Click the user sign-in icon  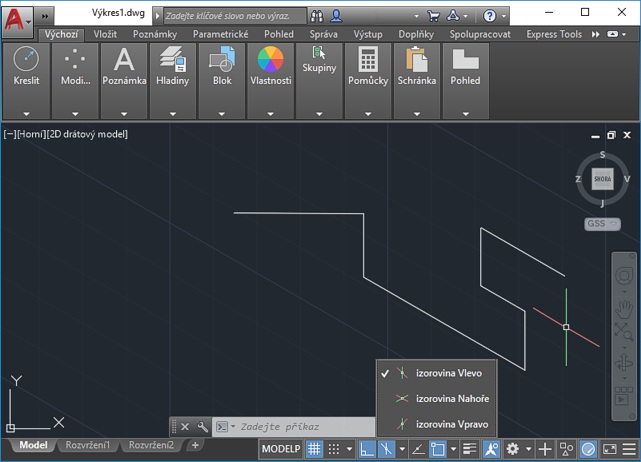[x=336, y=16]
